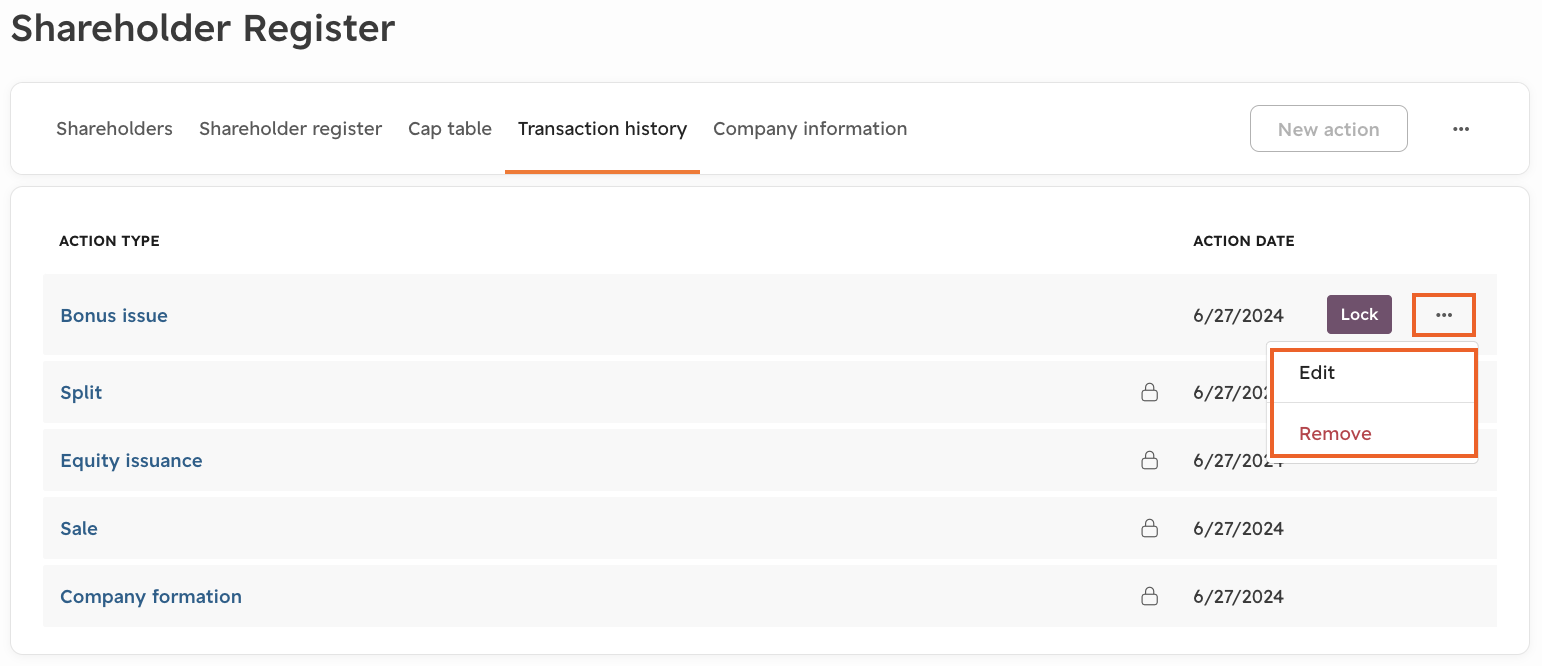
Task: Open the Split transaction link
Action: pyautogui.click(x=81, y=392)
